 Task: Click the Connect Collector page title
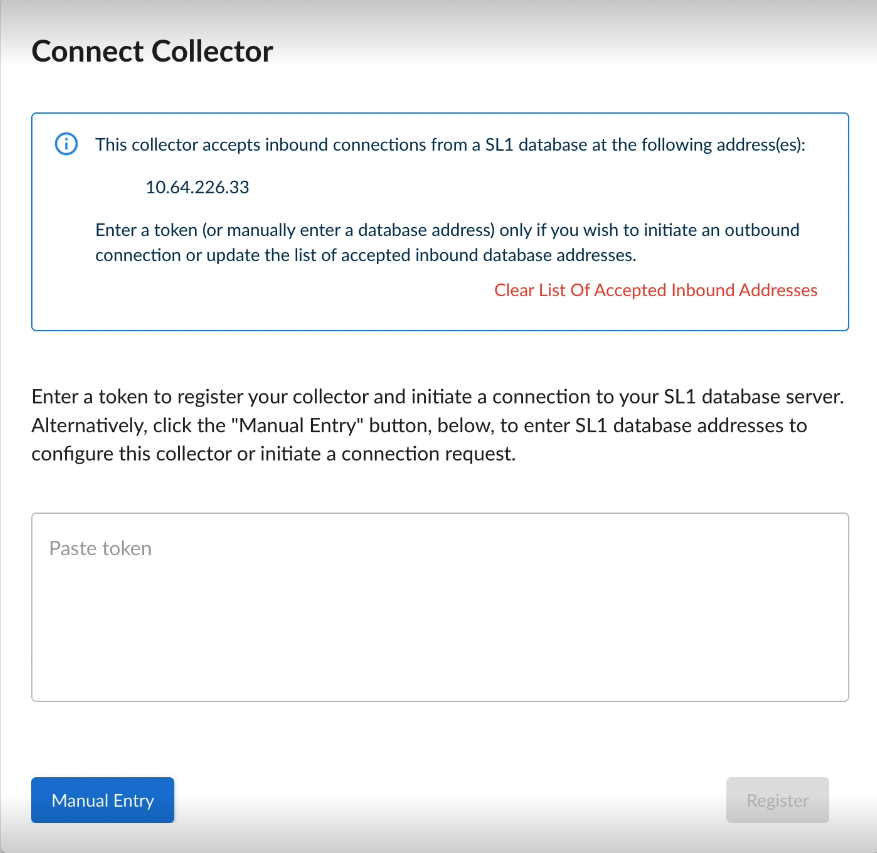152,50
